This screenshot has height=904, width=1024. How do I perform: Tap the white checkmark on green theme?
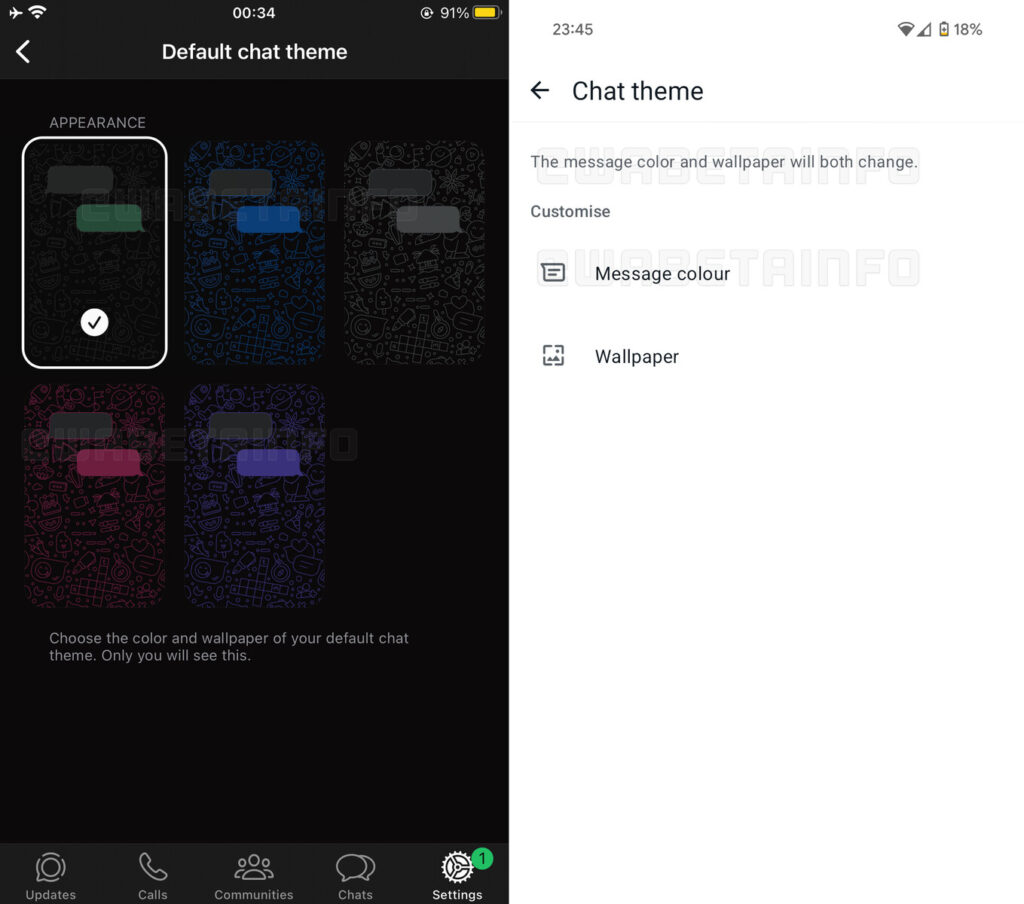click(x=94, y=322)
